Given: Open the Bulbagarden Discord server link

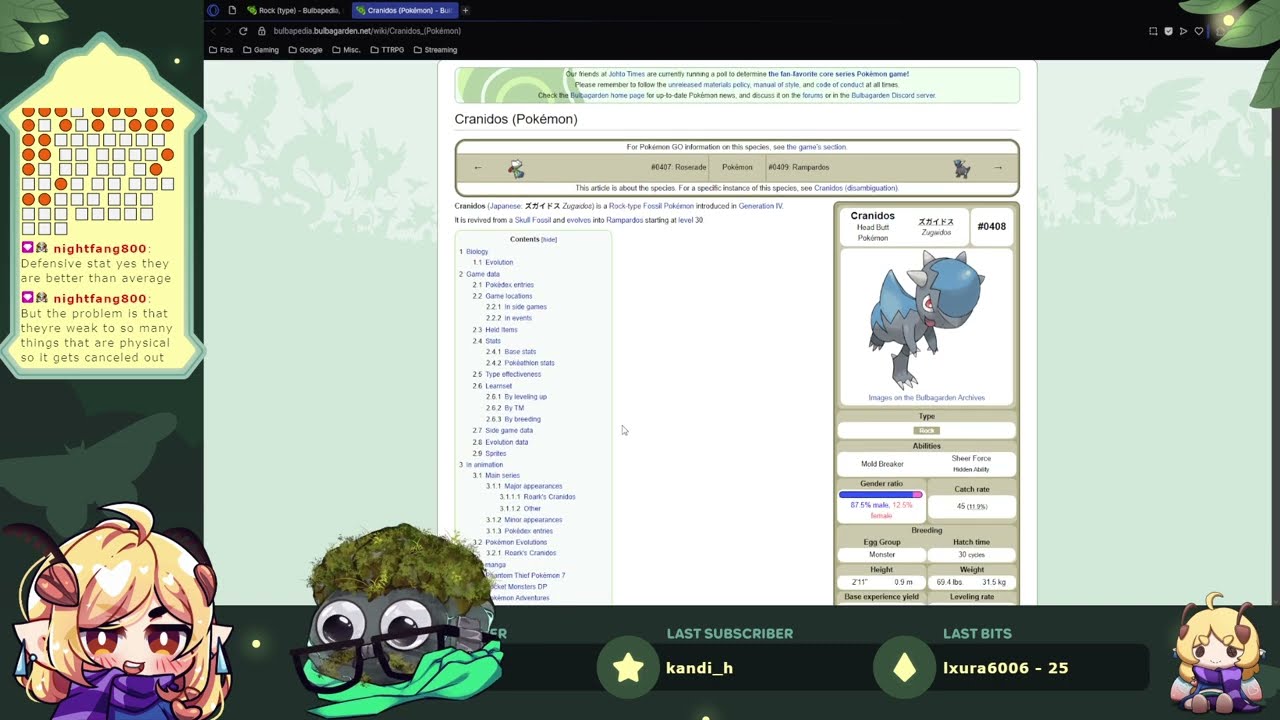Looking at the screenshot, I should pos(894,96).
